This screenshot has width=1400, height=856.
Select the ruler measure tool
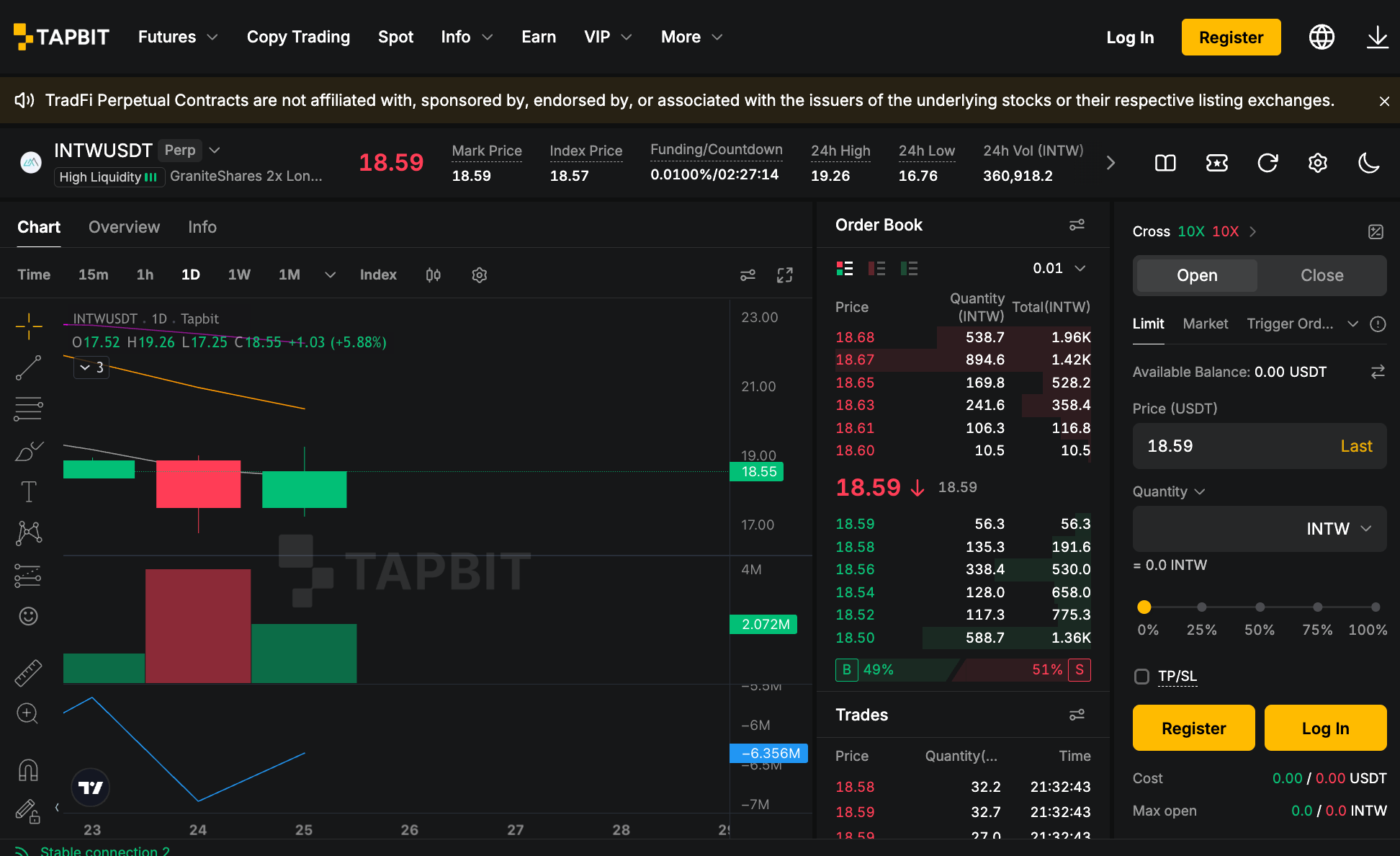tap(28, 673)
